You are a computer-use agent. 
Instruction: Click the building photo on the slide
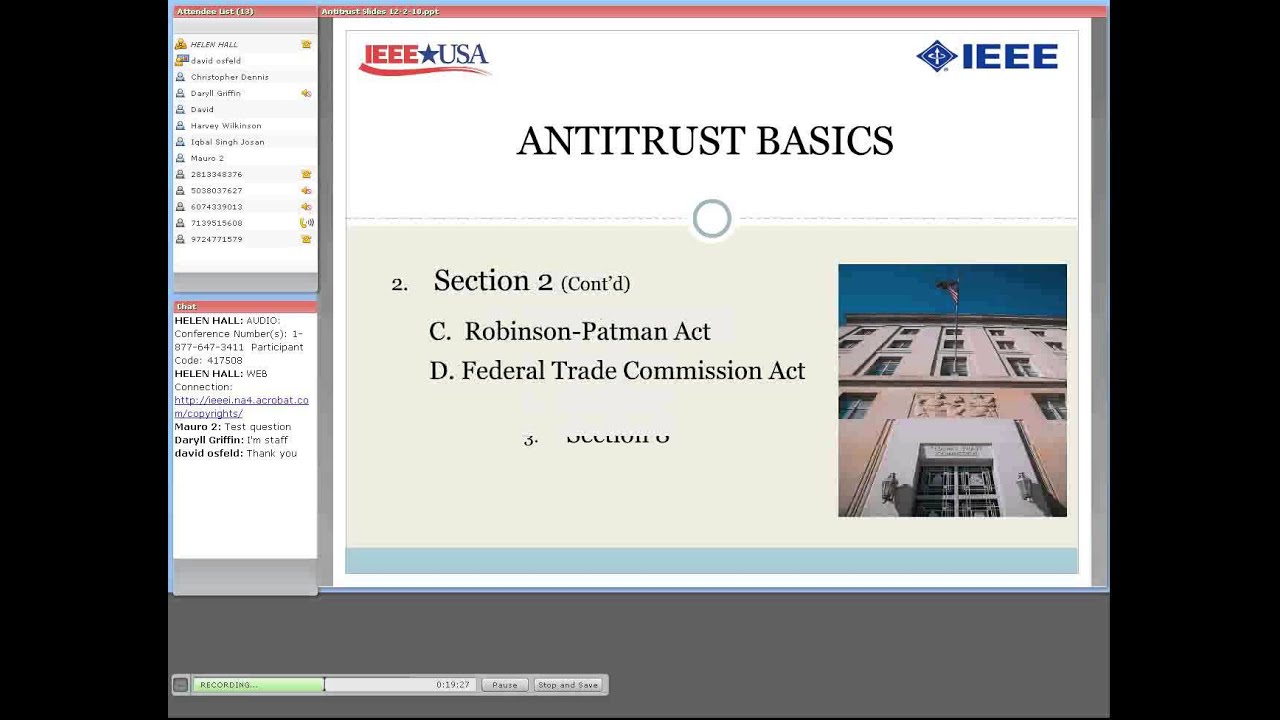pos(952,390)
